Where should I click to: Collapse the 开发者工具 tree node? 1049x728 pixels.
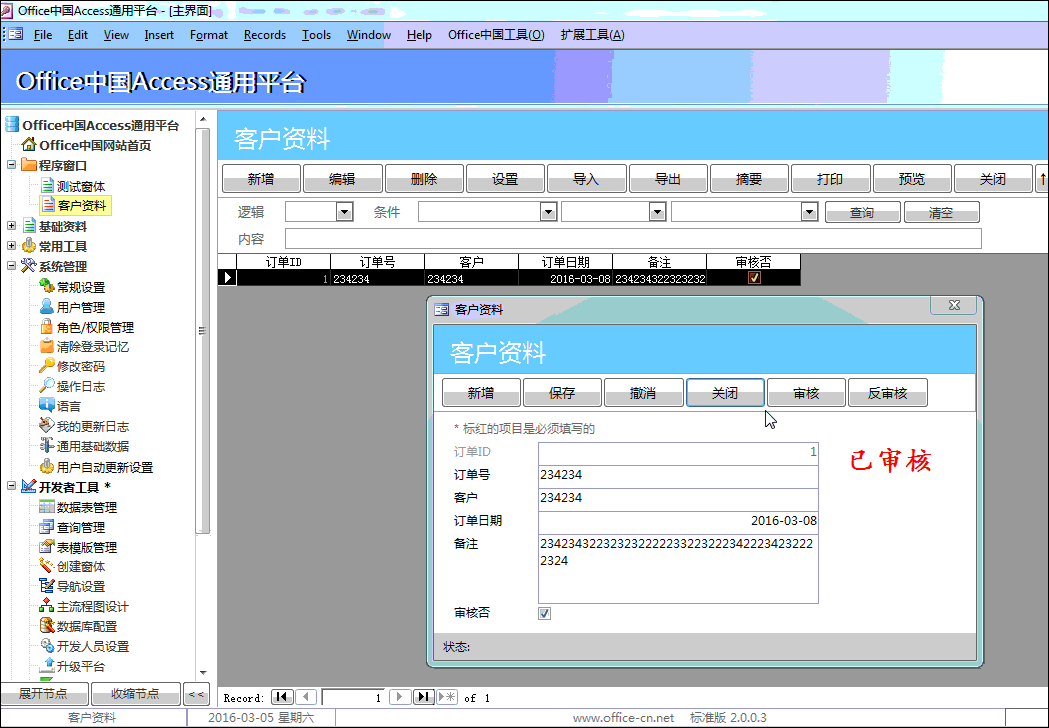pyautogui.click(x=11, y=486)
